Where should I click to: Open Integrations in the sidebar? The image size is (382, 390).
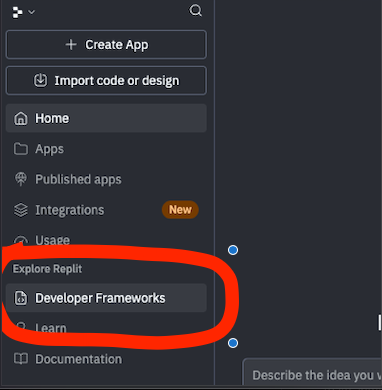(106, 210)
